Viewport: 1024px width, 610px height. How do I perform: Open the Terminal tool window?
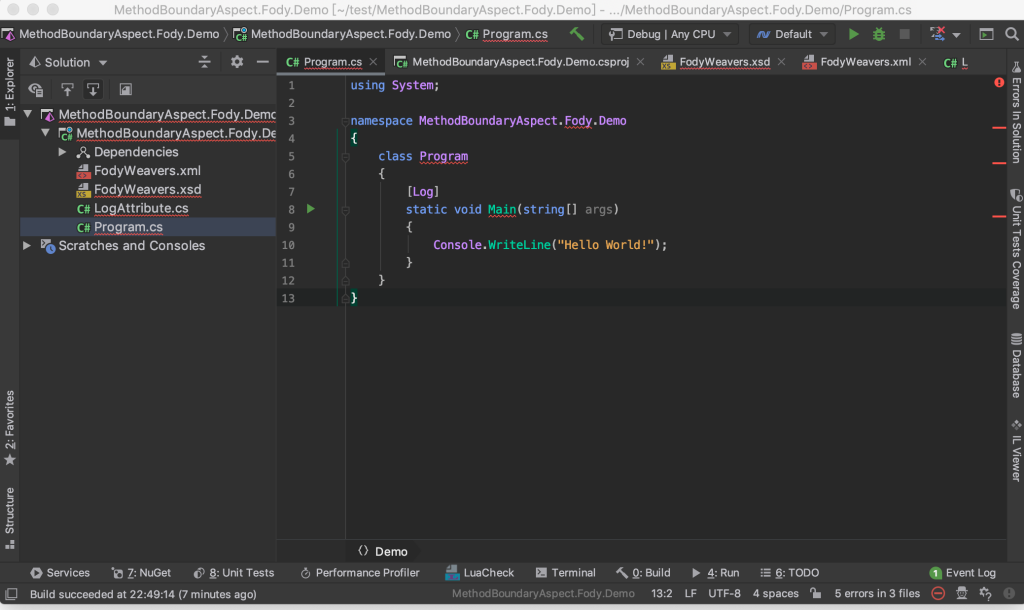click(x=566, y=573)
